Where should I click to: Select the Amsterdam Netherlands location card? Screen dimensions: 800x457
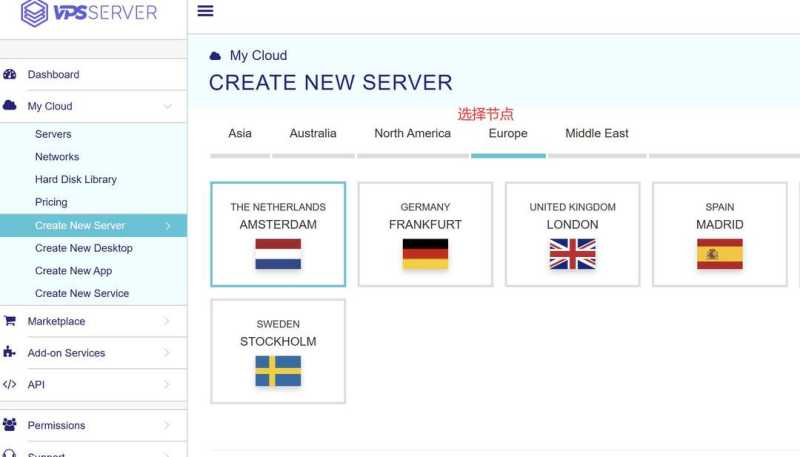click(278, 234)
